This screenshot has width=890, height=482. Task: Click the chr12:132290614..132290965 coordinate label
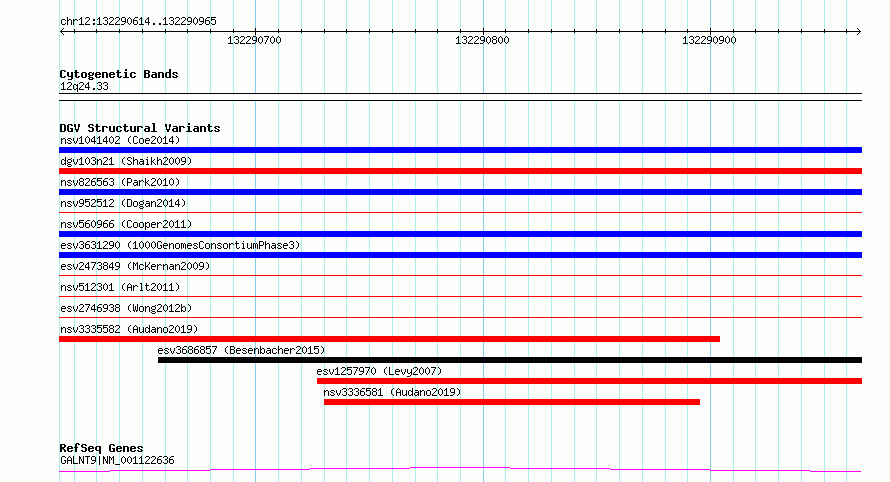pos(138,22)
